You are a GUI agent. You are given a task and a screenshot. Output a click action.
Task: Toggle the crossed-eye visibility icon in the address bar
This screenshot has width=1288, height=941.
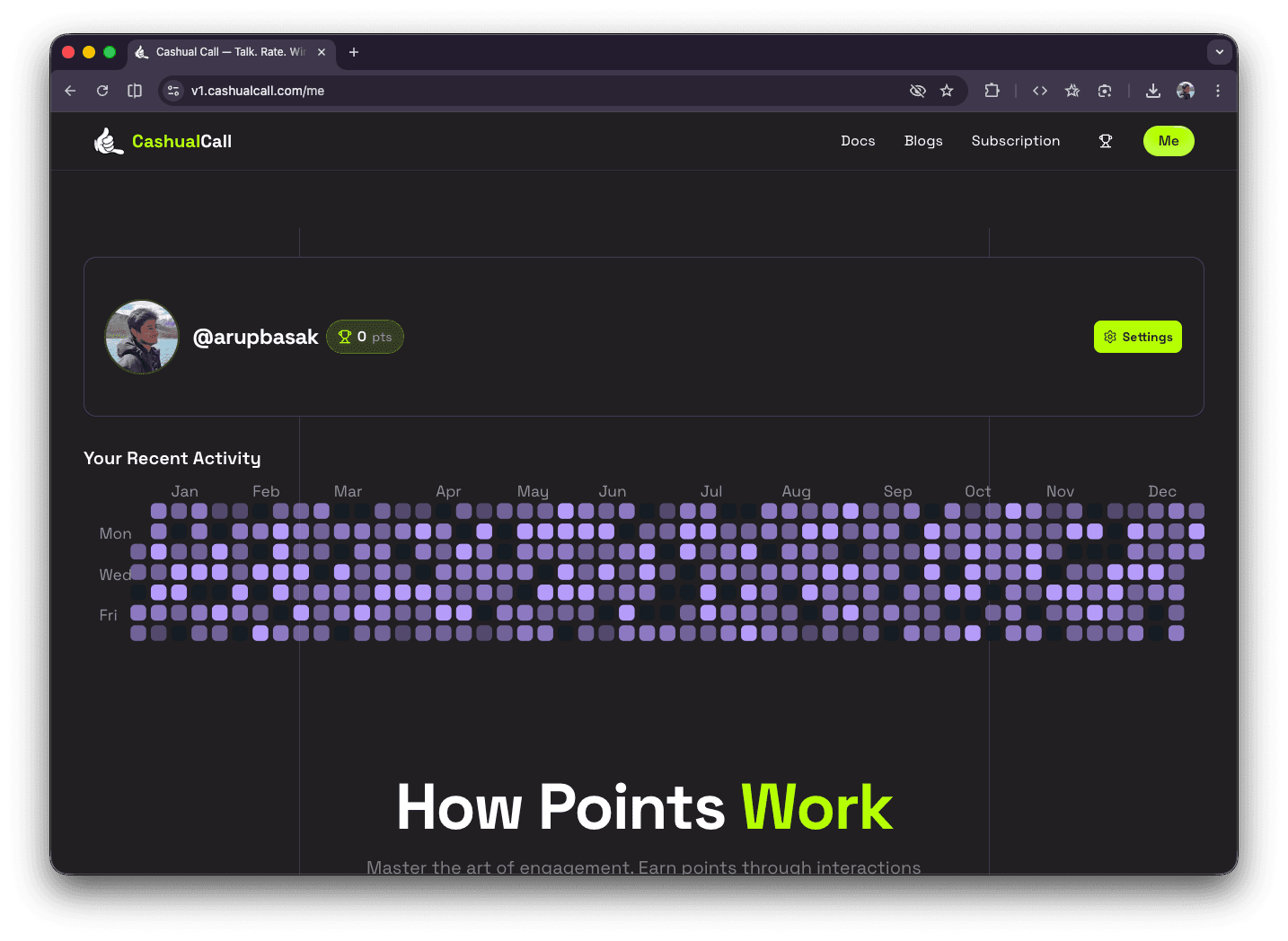pyautogui.click(x=918, y=91)
